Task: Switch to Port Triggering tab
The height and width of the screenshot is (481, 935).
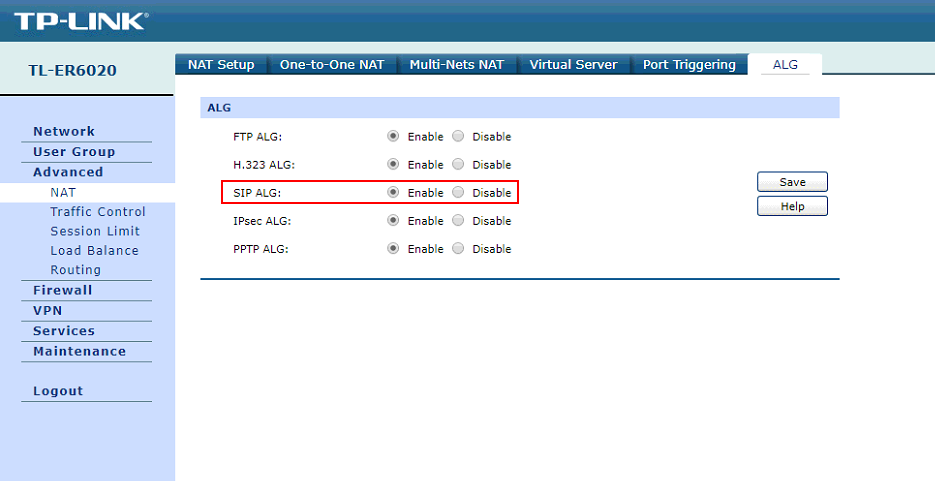Action: point(689,65)
